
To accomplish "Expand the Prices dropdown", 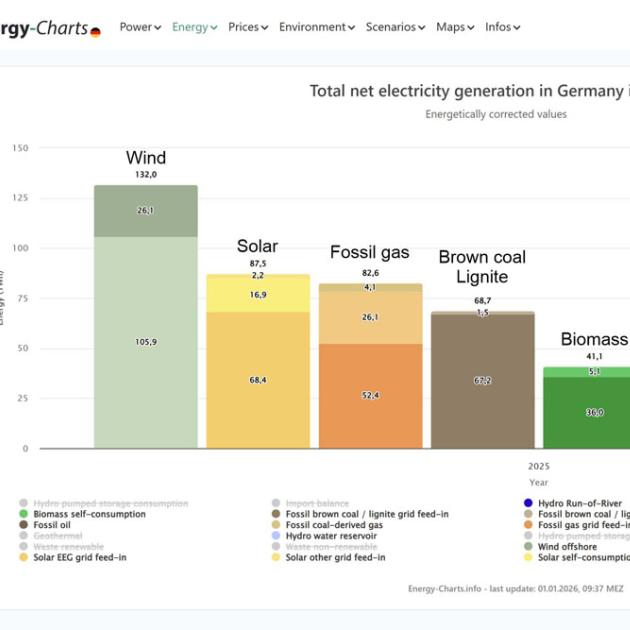I will (248, 27).
